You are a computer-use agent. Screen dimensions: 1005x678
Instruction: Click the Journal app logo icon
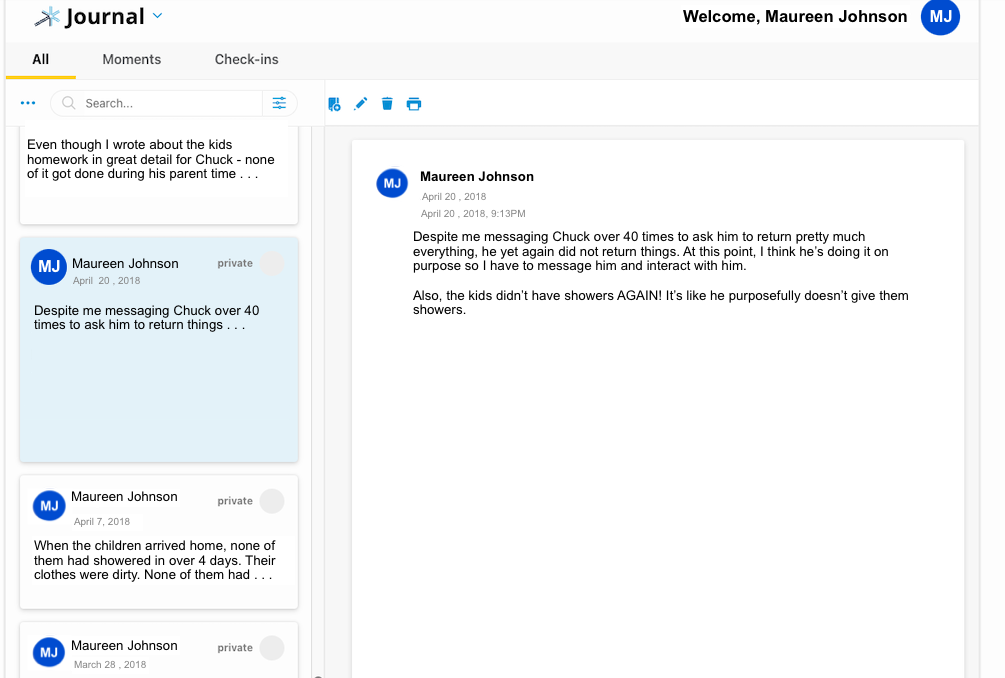pyautogui.click(x=47, y=17)
